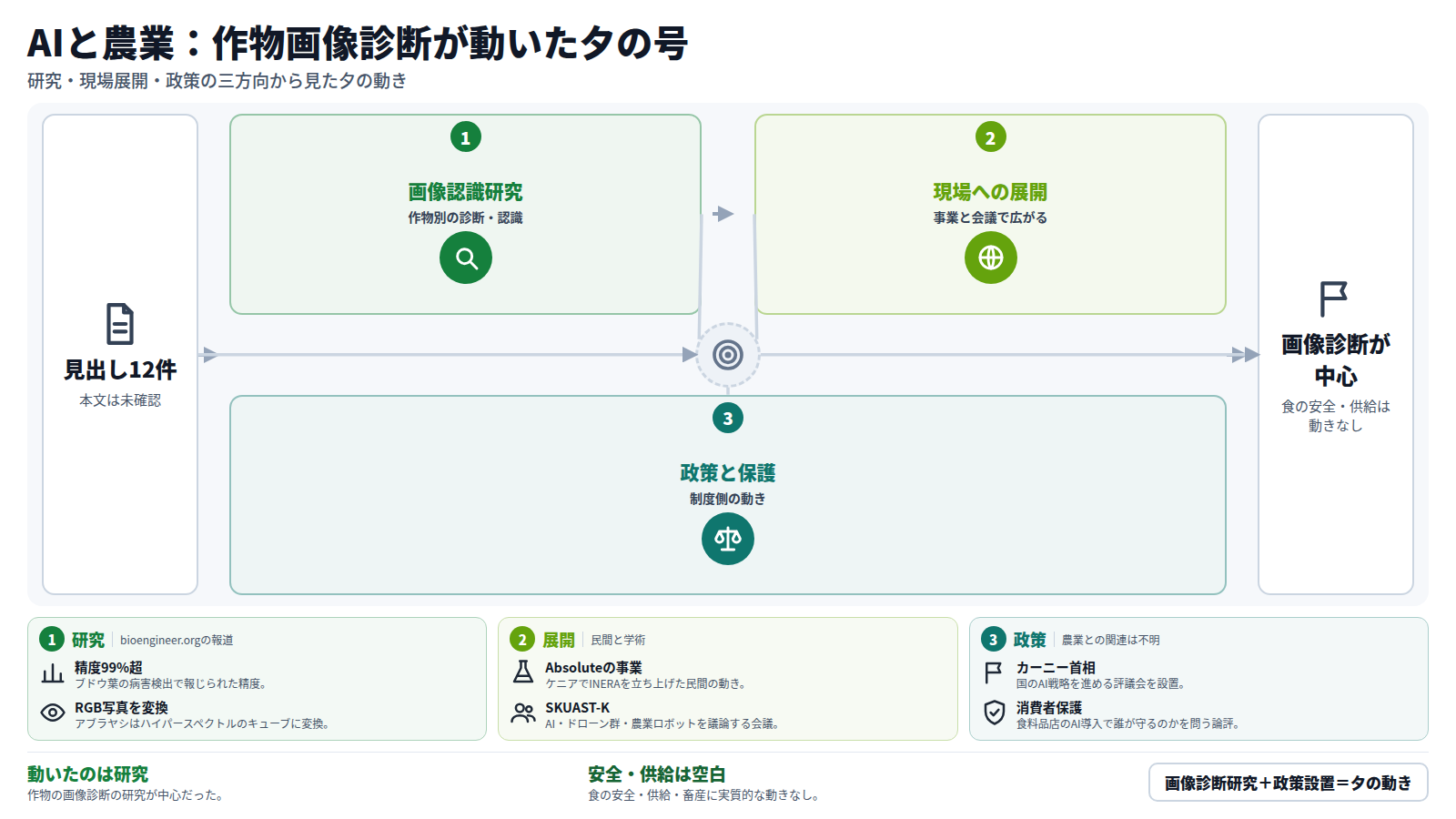1456x819 pixels.
Task: Click the 作物別の診断・認識 subtitle
Action: (466, 217)
